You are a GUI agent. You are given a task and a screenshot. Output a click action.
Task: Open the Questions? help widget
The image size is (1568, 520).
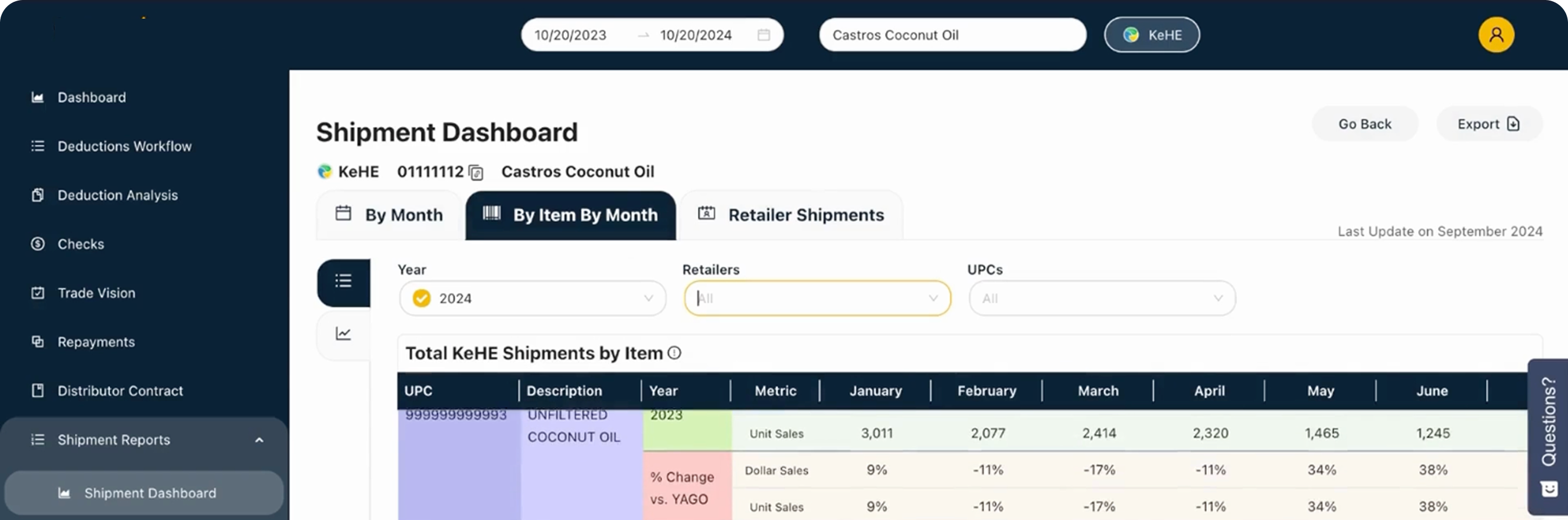(x=1548, y=436)
